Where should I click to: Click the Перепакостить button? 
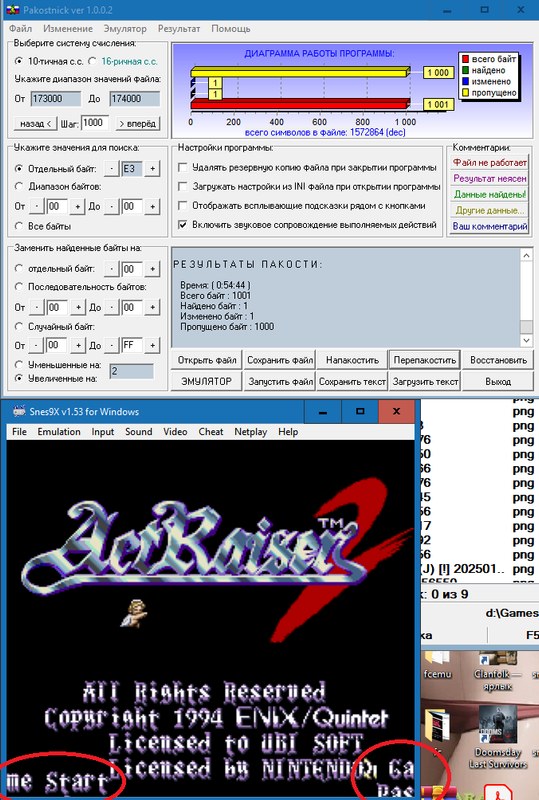click(x=425, y=360)
